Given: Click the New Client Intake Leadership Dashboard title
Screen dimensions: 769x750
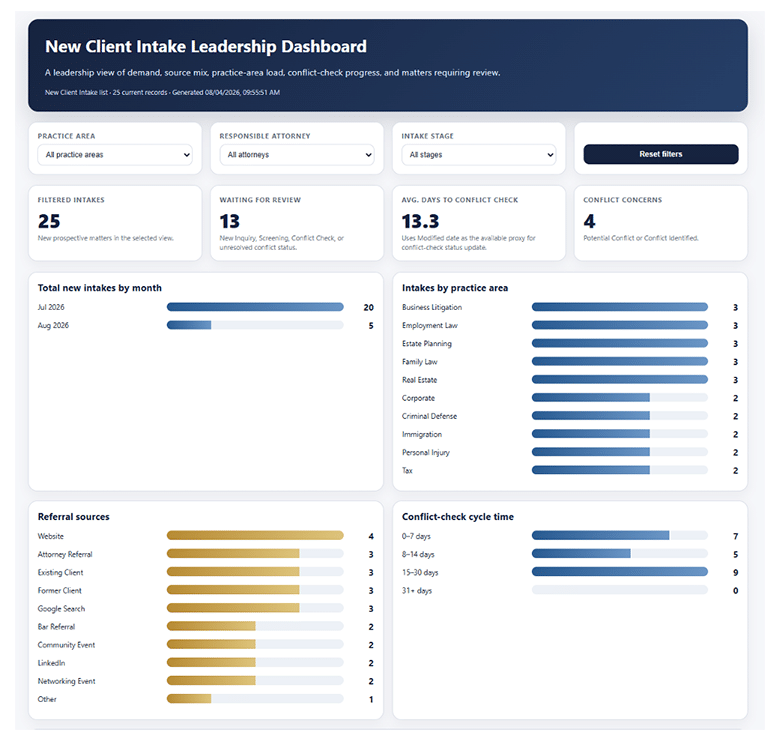Looking at the screenshot, I should [x=205, y=47].
